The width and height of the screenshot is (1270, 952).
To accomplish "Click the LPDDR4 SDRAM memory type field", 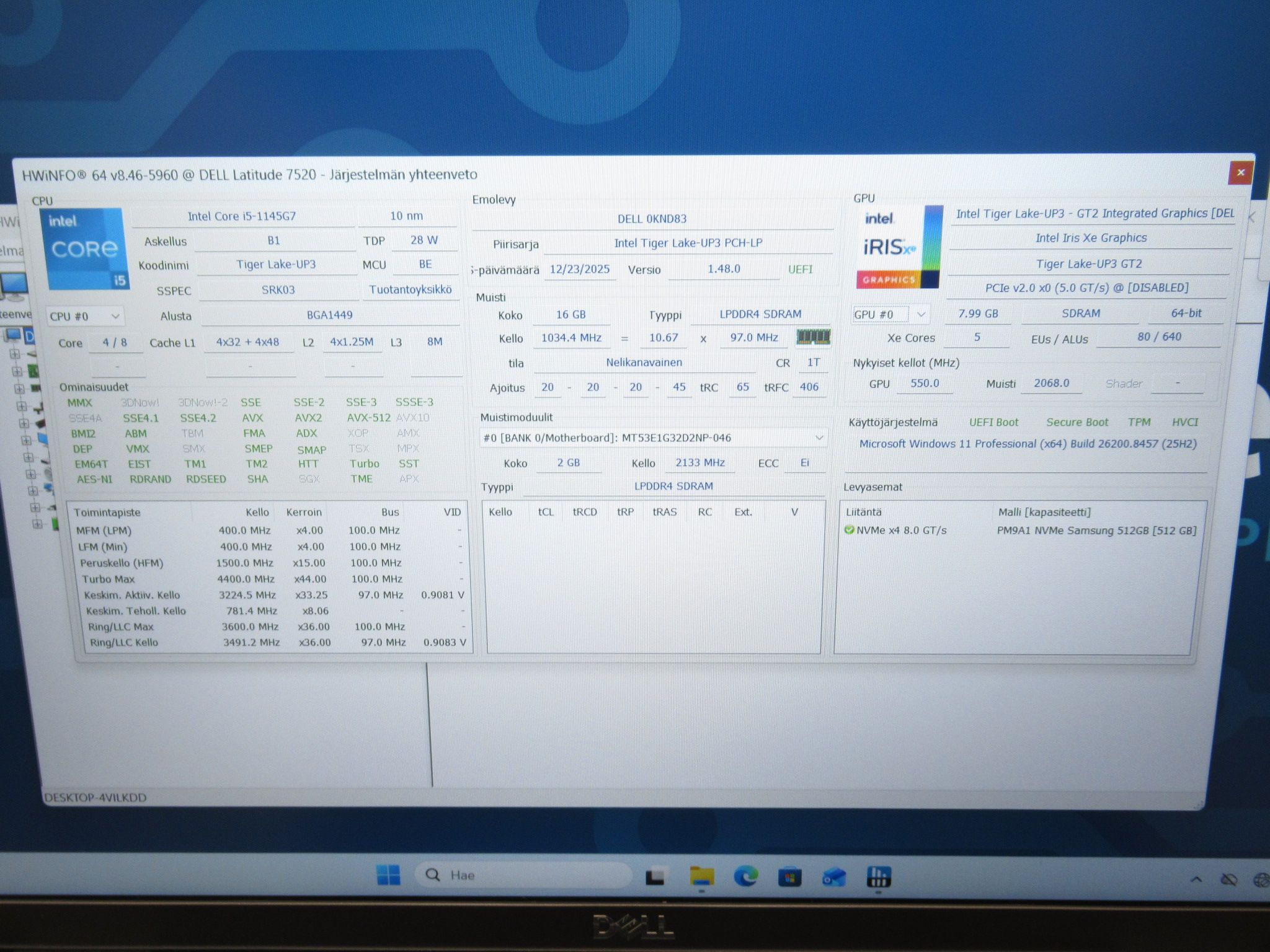I will pos(760,314).
